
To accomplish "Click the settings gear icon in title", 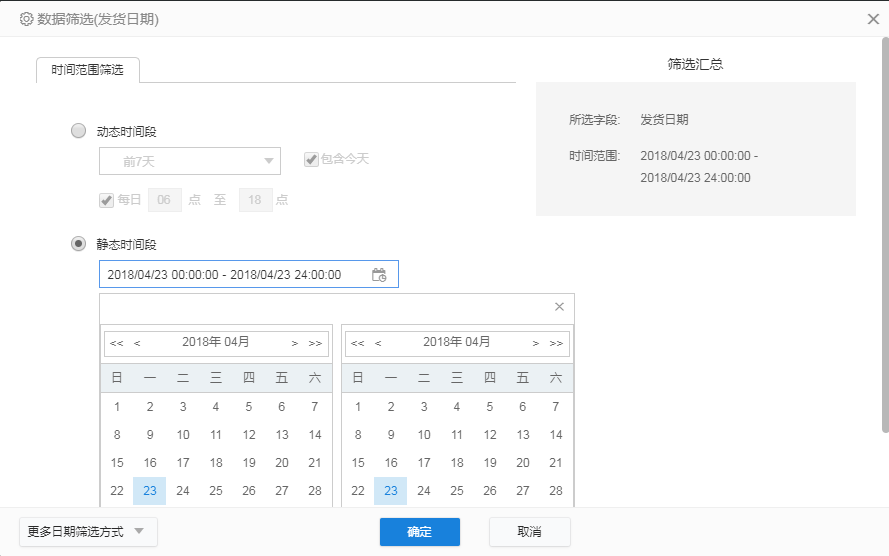I will coord(26,19).
